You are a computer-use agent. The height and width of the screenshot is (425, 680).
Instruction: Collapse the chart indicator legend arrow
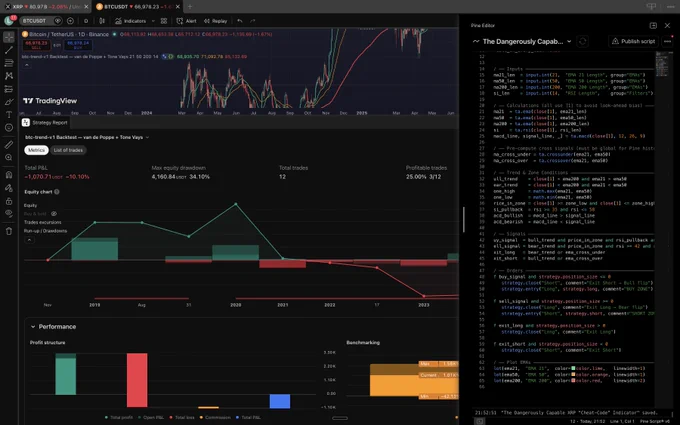click(x=26, y=65)
